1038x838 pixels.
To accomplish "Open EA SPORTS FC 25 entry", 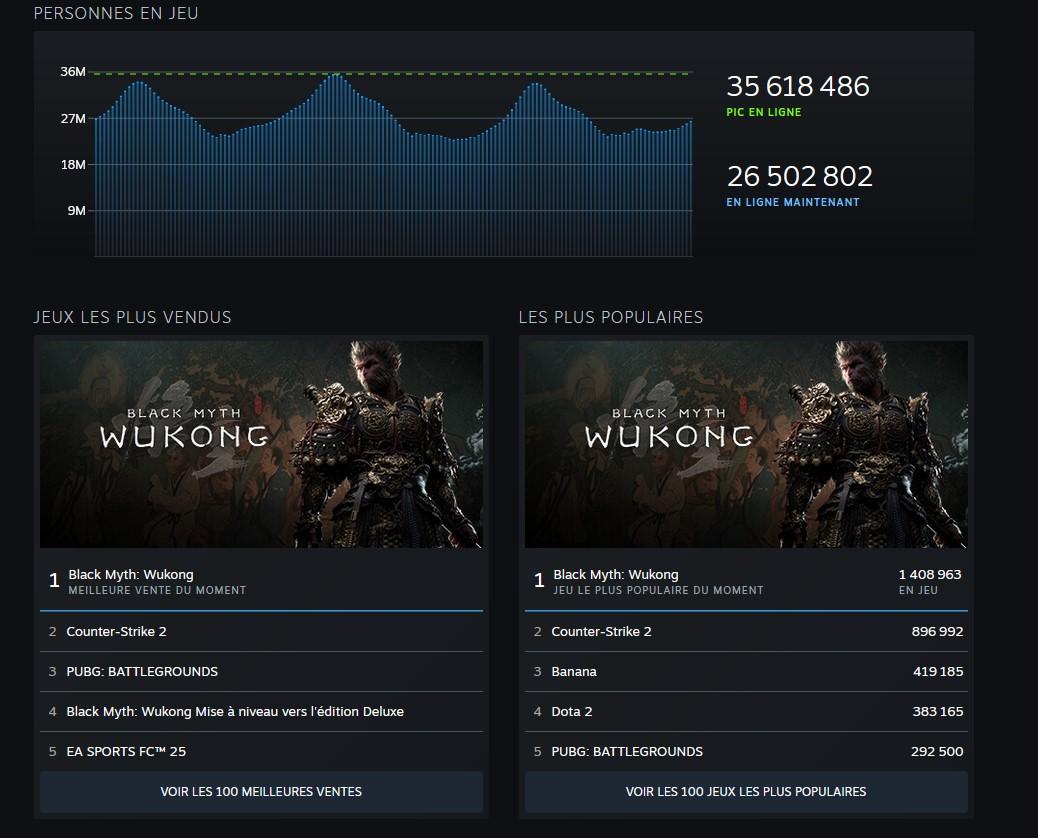I will (x=261, y=751).
